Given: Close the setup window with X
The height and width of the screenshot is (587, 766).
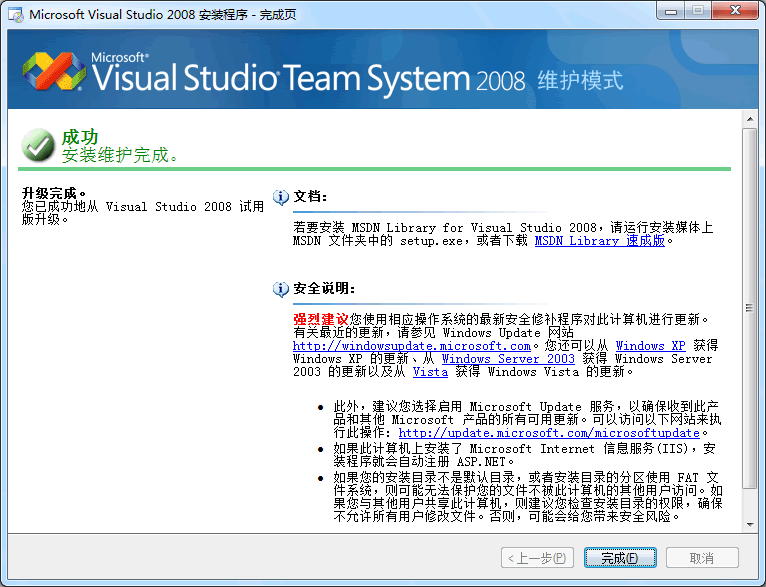Looking at the screenshot, I should pos(735,11).
